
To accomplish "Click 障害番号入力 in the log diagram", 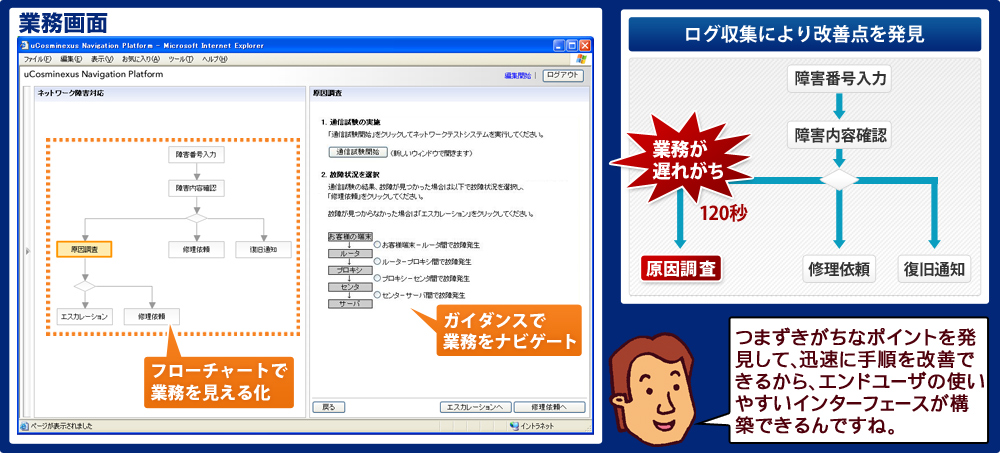I will [839, 79].
